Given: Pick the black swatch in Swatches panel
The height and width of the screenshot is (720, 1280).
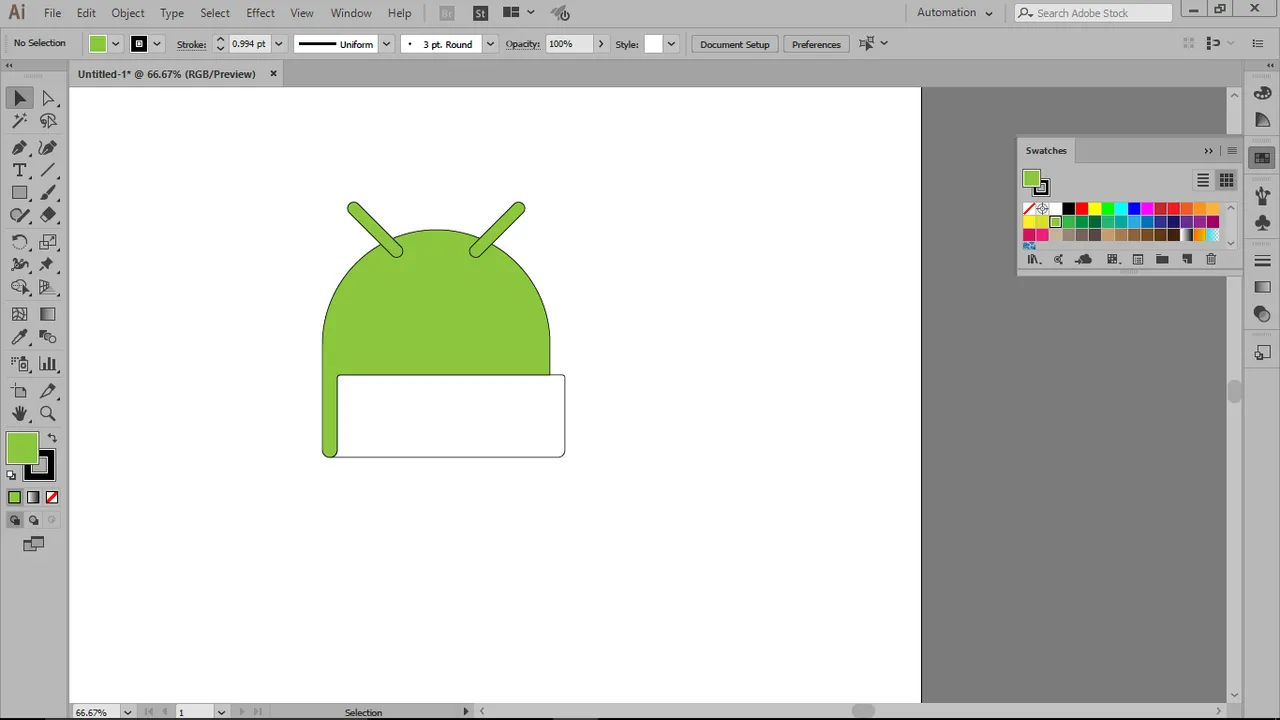Looking at the screenshot, I should [1068, 208].
